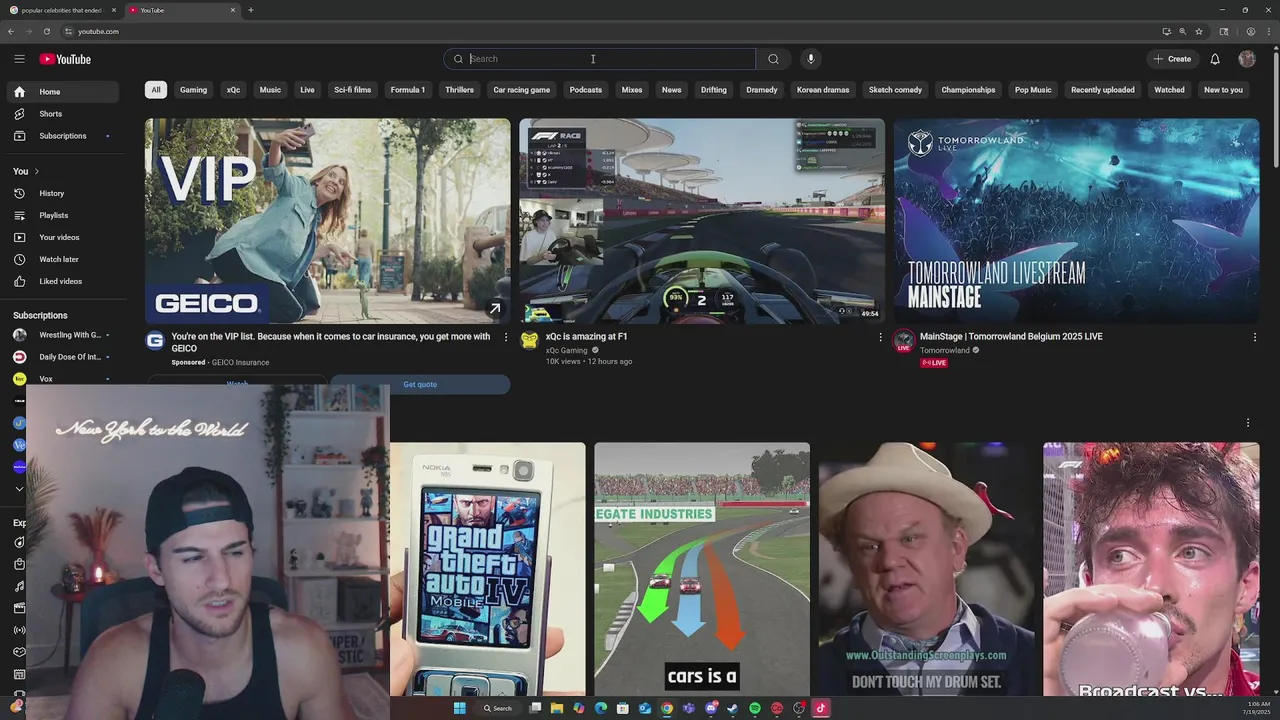
Task: Open the Chrome profile icon
Action: pos(1251,31)
